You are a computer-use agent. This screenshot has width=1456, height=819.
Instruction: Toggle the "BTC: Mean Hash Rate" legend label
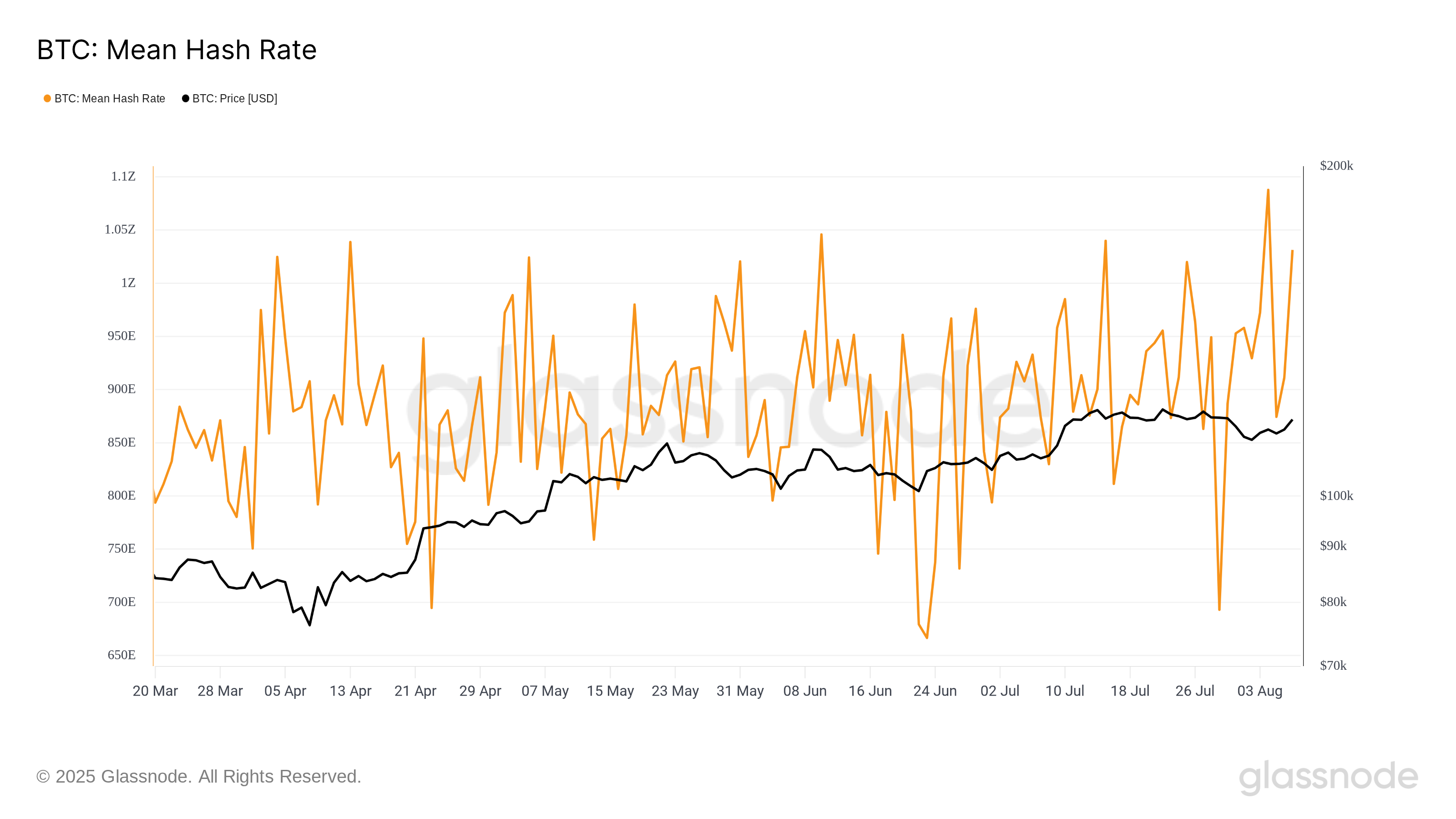[x=110, y=98]
